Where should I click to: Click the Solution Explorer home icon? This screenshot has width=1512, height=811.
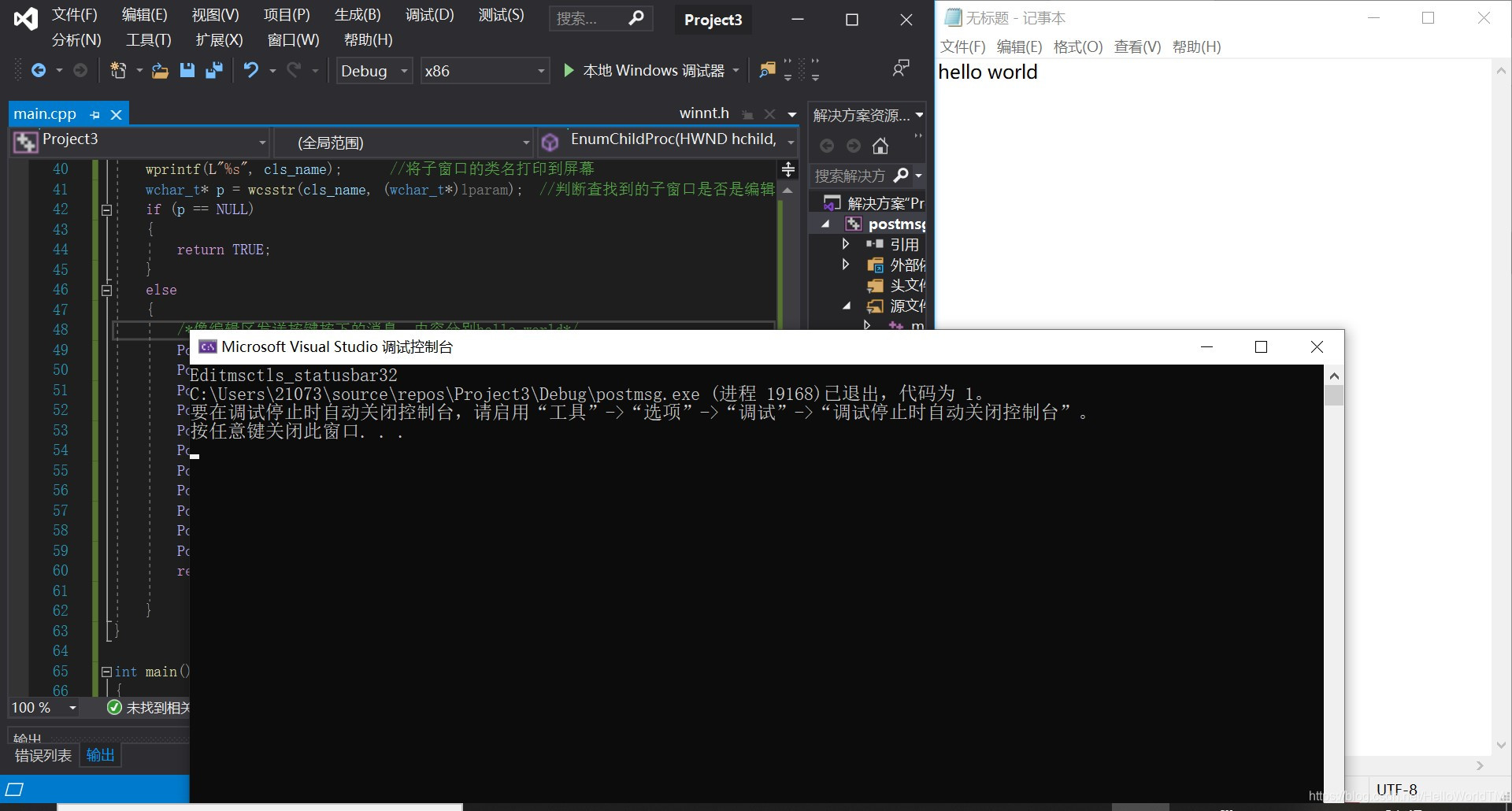(x=880, y=146)
